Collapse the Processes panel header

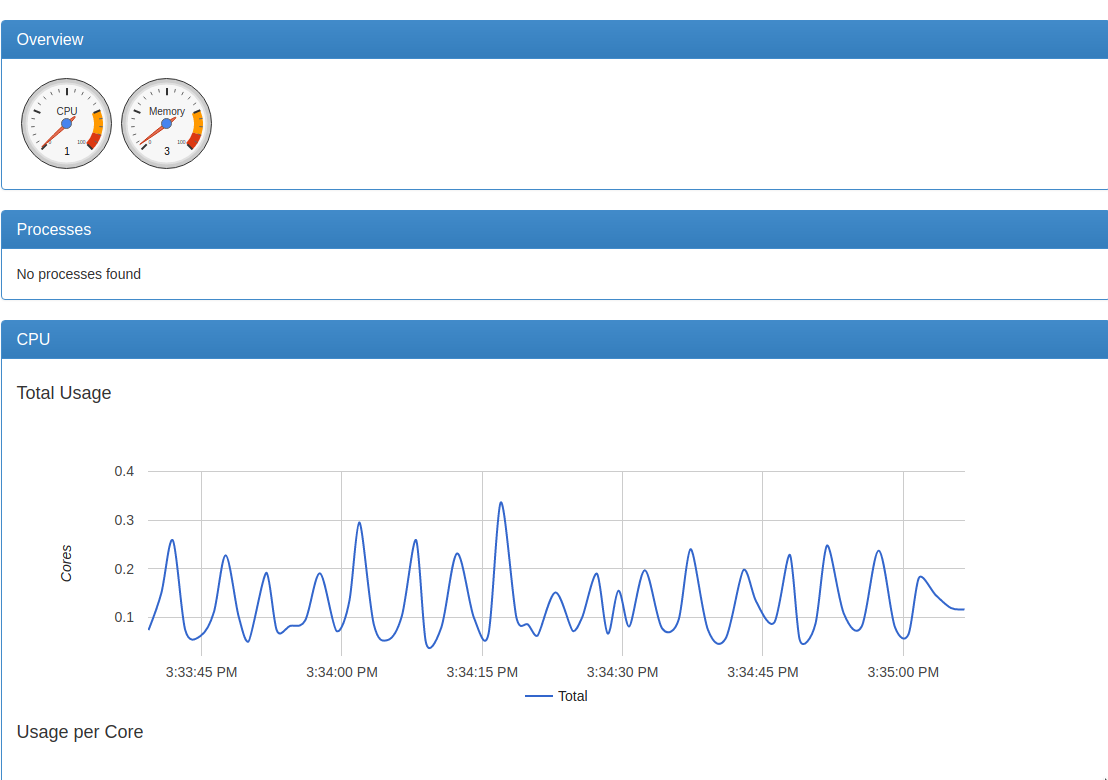click(x=554, y=229)
